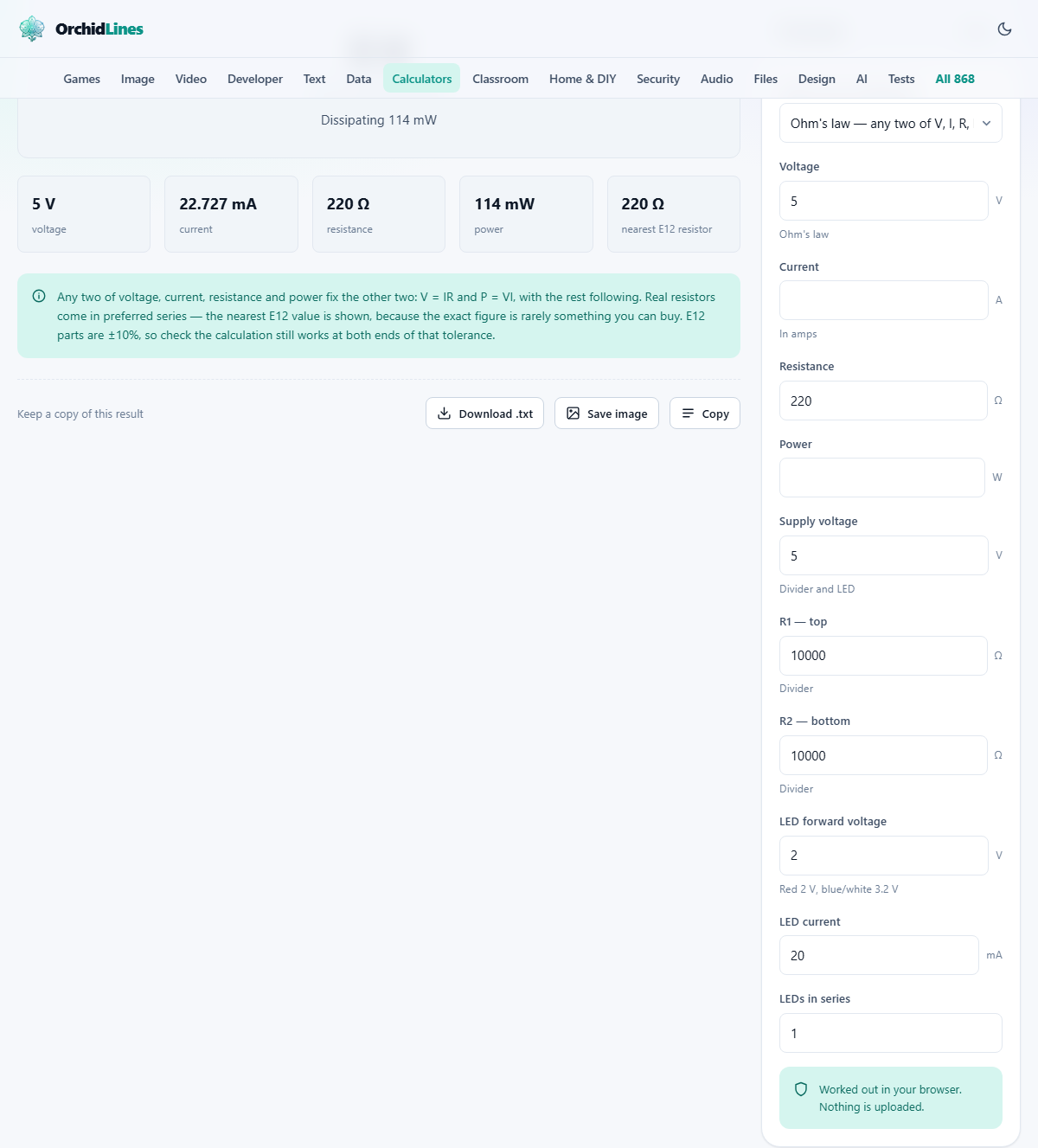
Task: Click the download icon beside Download .txt
Action: (x=444, y=414)
